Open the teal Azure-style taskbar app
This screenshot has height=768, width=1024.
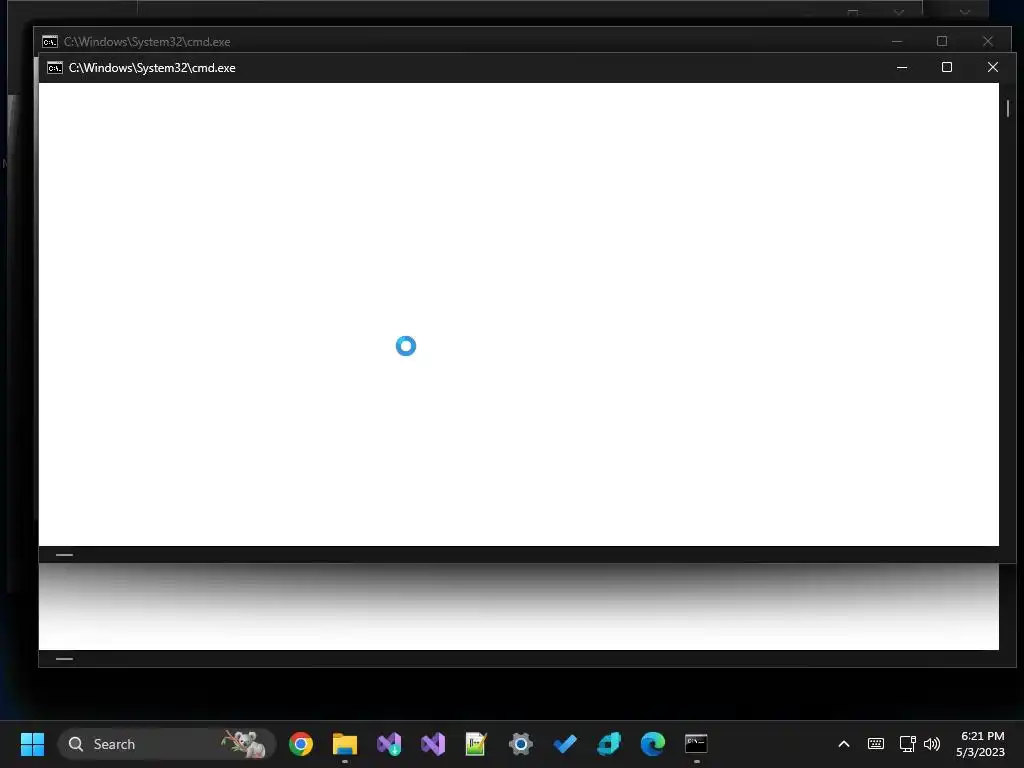click(x=609, y=744)
